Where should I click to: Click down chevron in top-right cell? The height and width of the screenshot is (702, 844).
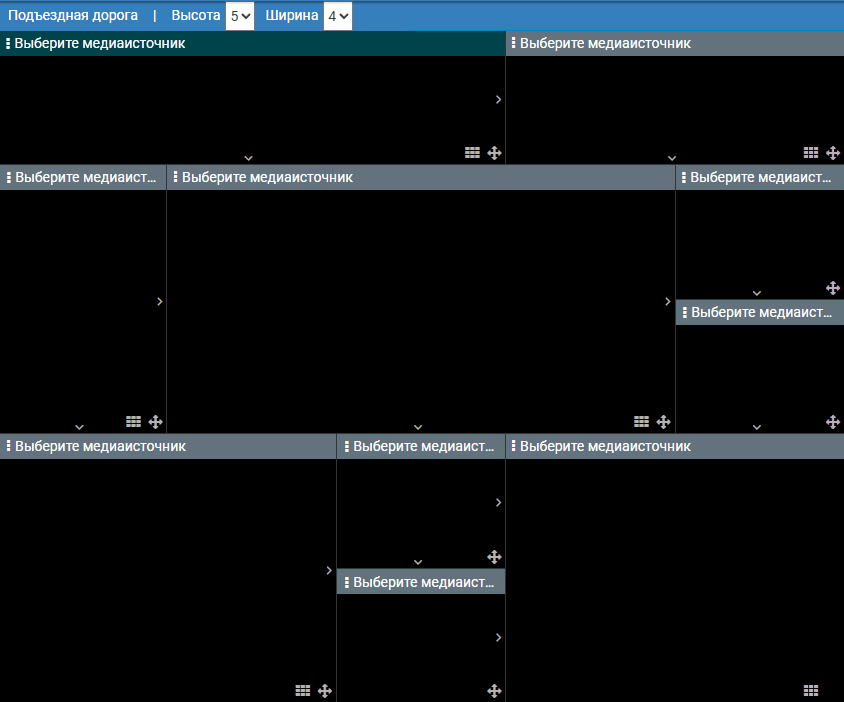tap(672, 158)
